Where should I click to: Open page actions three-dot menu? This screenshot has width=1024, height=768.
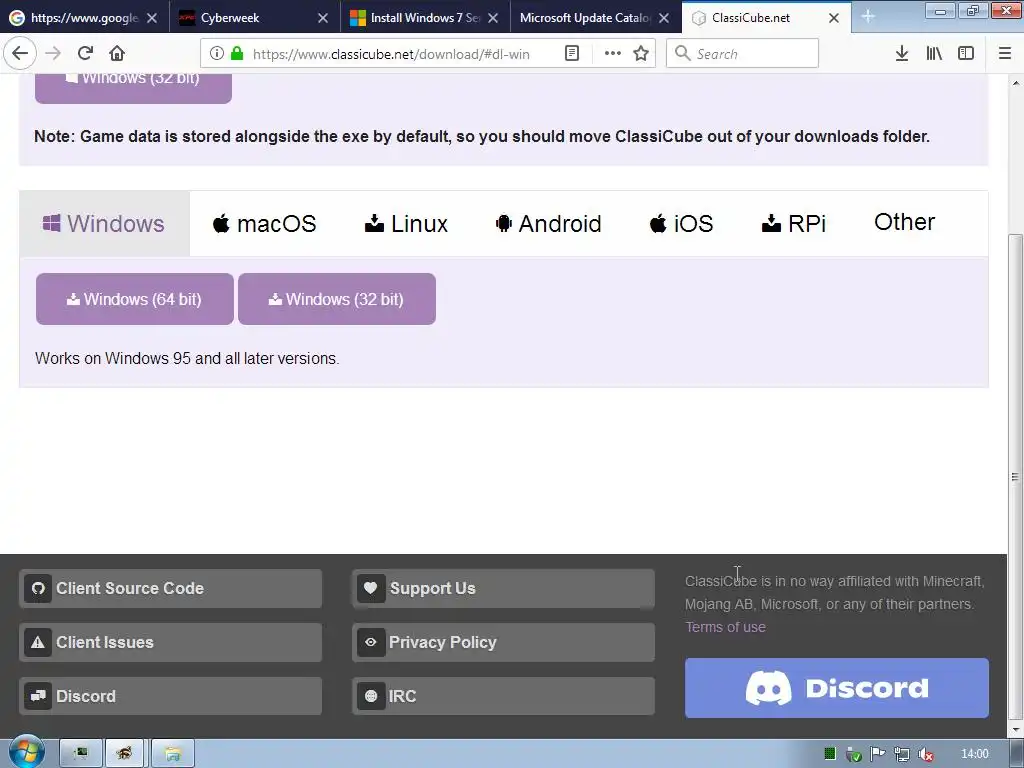point(613,54)
